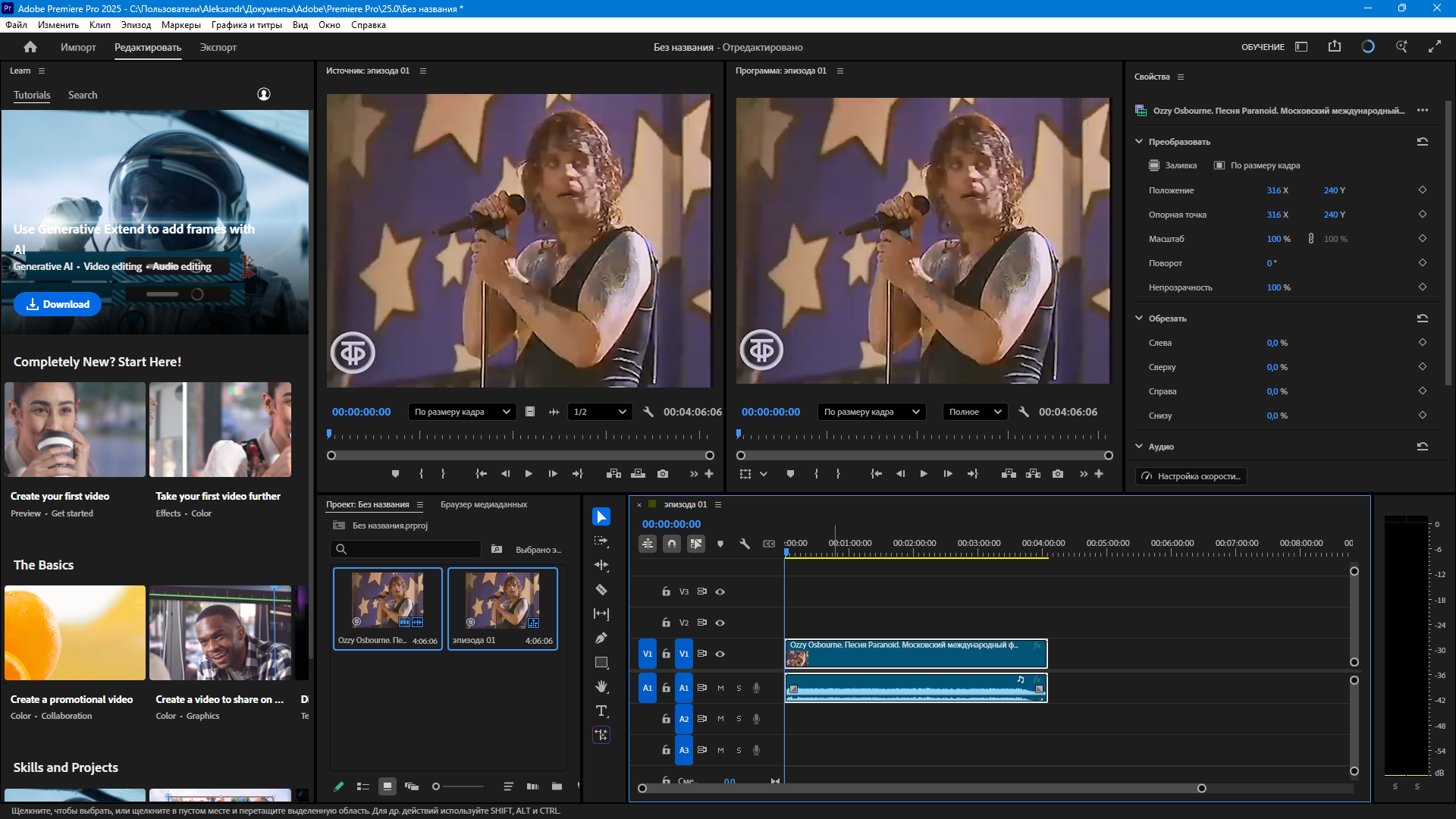Toggle V1 track output eye
Viewport: 1456px width, 819px height.
click(720, 654)
